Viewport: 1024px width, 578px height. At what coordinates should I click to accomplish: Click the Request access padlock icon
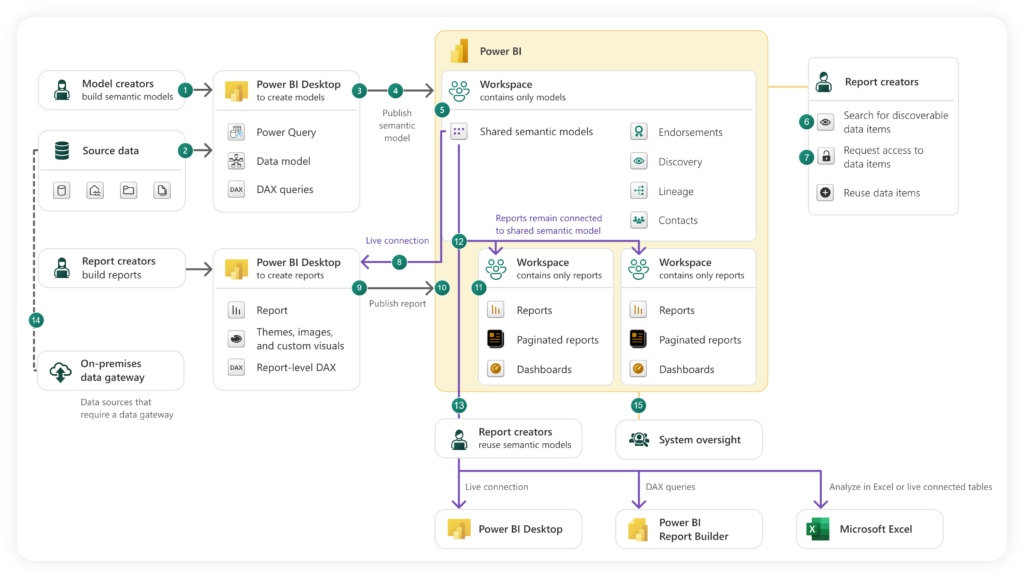(827, 157)
